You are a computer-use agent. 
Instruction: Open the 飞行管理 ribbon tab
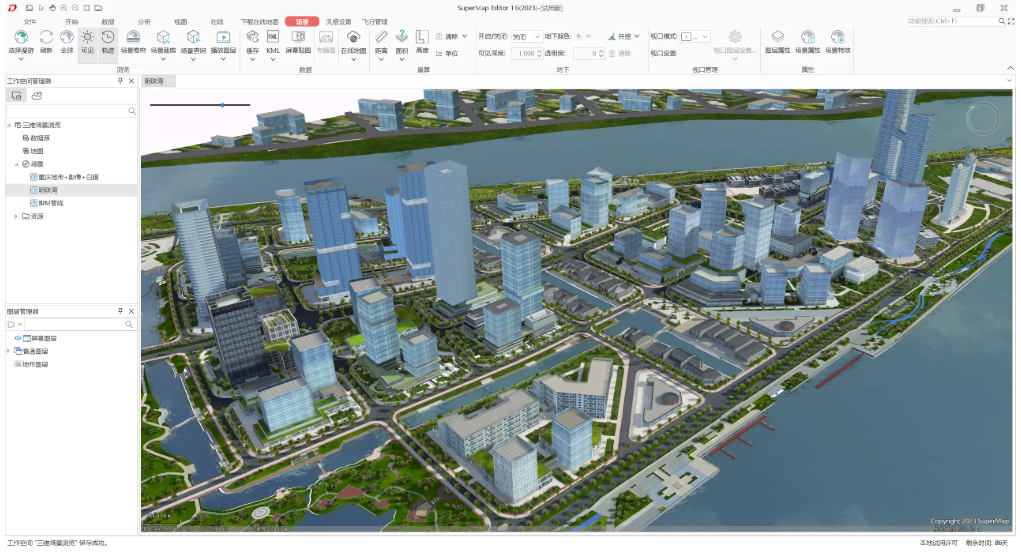coord(374,21)
